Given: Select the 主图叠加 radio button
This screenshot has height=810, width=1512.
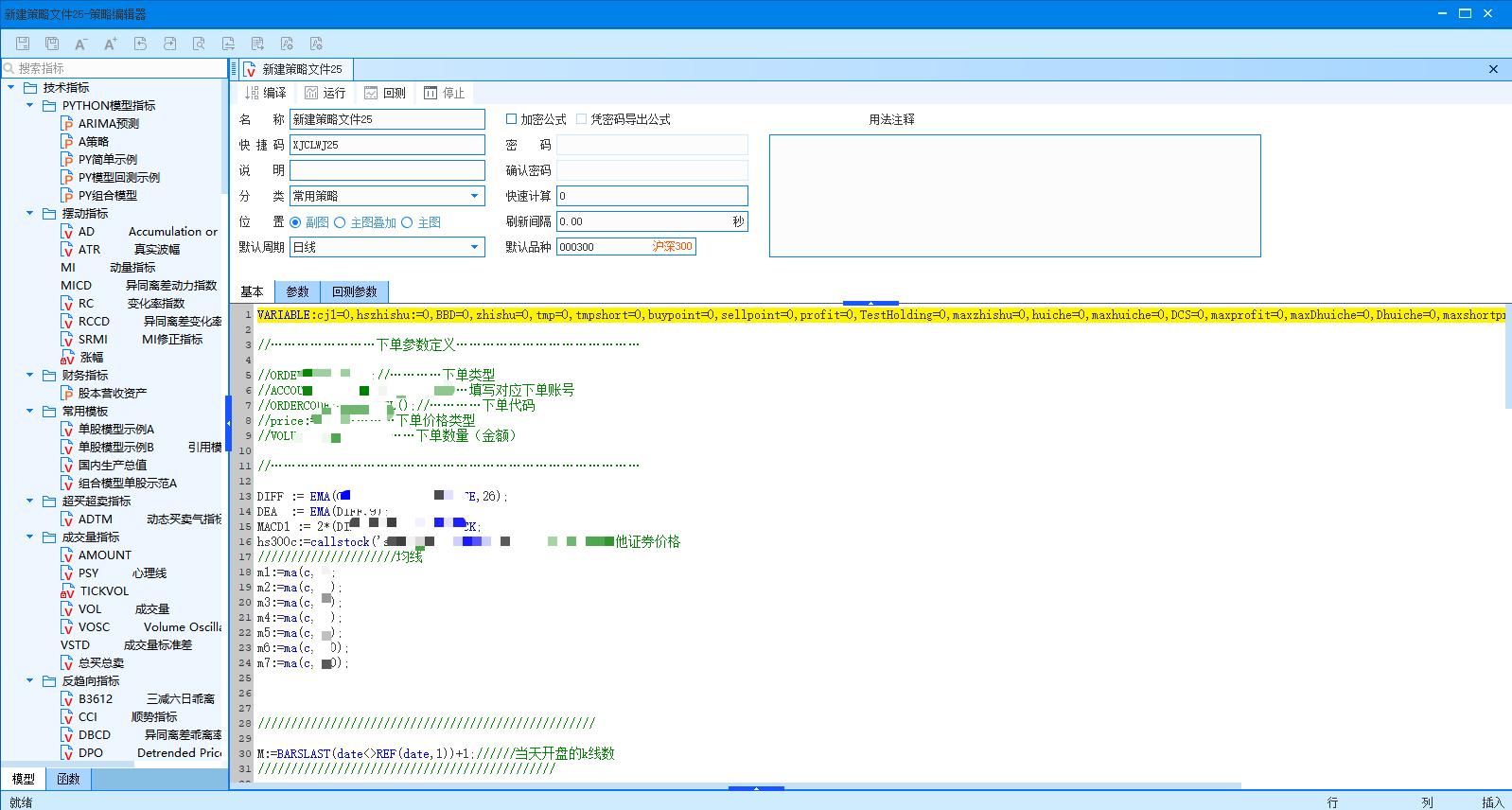Looking at the screenshot, I should [340, 222].
